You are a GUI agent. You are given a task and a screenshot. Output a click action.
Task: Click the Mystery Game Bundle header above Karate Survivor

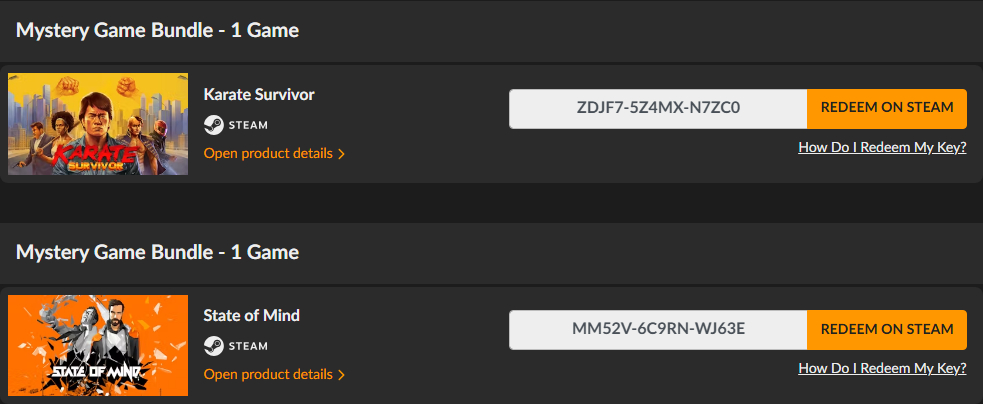(x=158, y=30)
